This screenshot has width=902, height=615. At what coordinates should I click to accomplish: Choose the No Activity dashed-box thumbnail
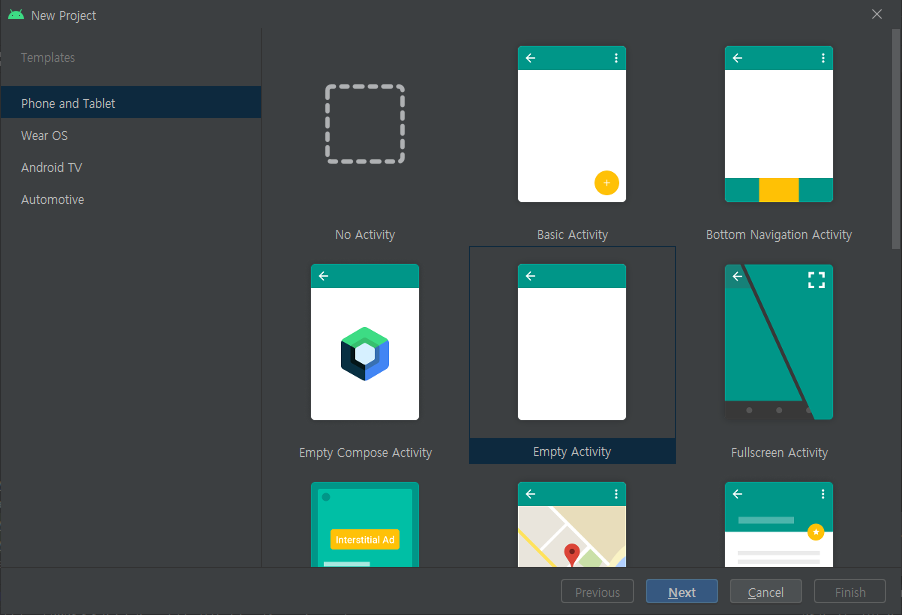tap(365, 124)
